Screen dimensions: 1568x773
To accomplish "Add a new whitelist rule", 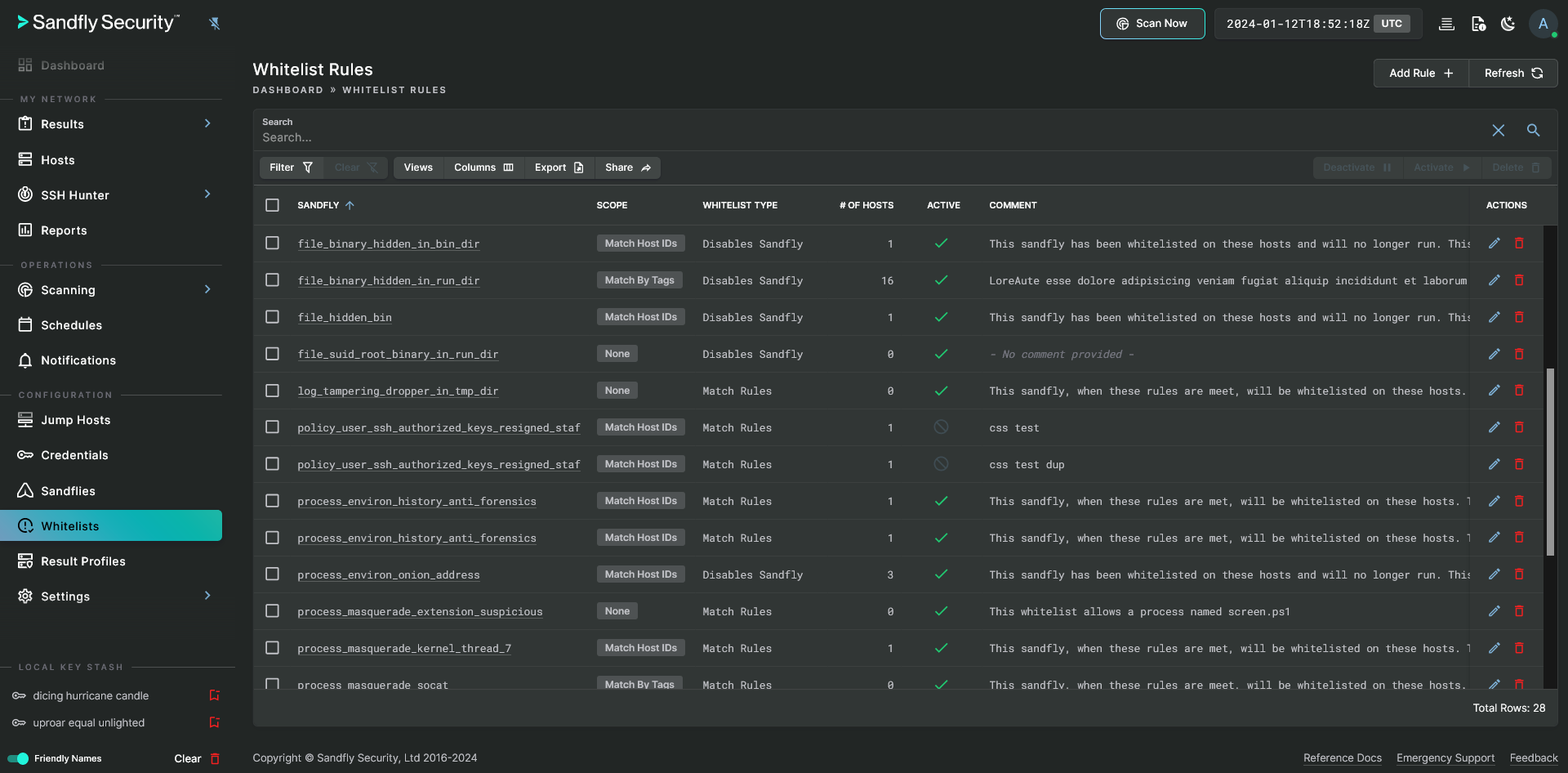I will (x=1421, y=73).
